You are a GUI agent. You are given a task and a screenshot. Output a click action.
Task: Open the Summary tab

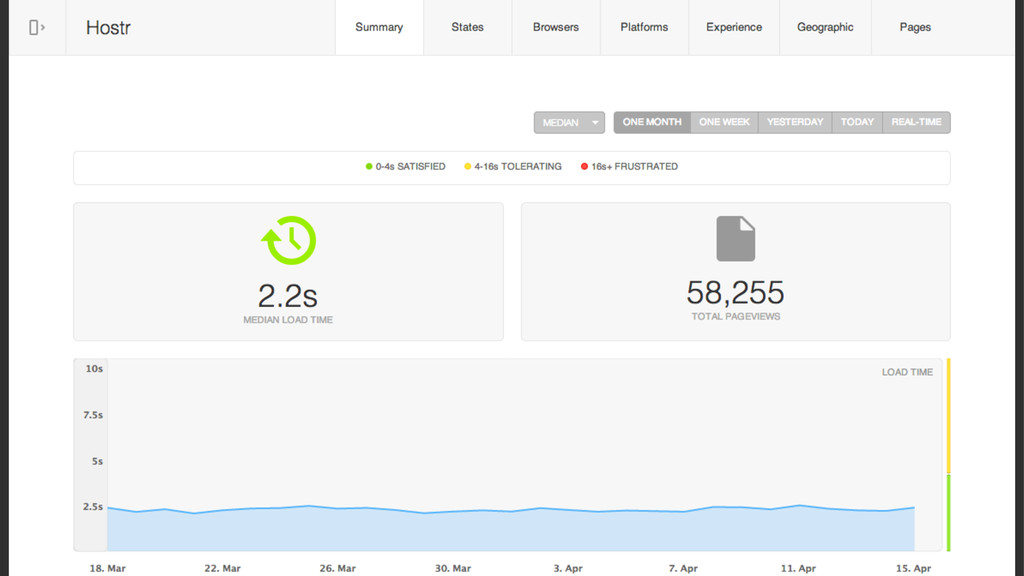379,27
